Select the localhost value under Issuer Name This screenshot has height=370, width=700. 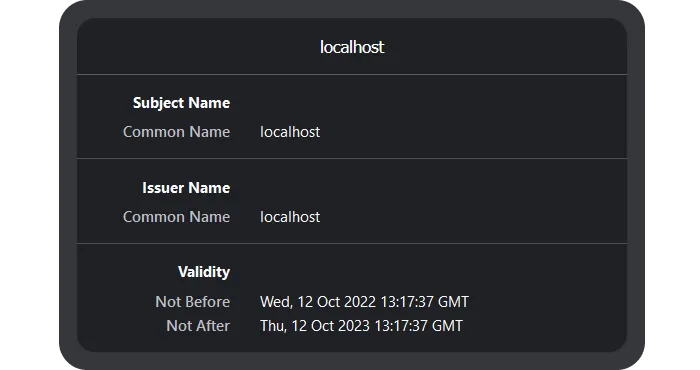(290, 216)
